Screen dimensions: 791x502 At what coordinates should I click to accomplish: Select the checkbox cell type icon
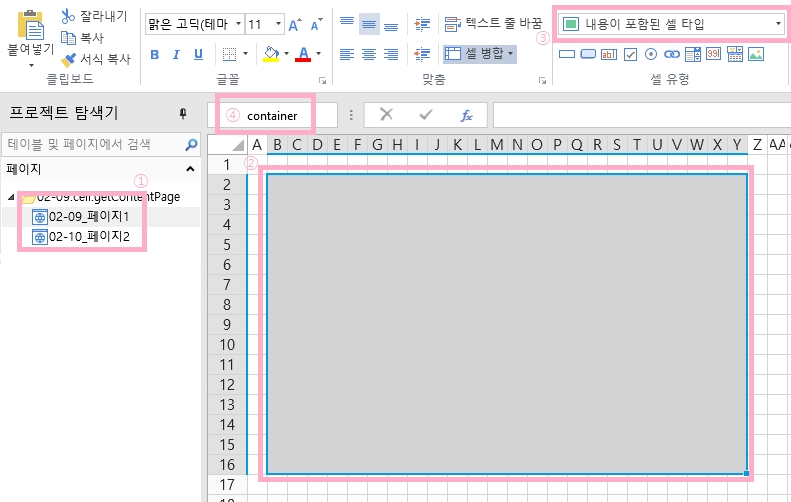[x=630, y=54]
